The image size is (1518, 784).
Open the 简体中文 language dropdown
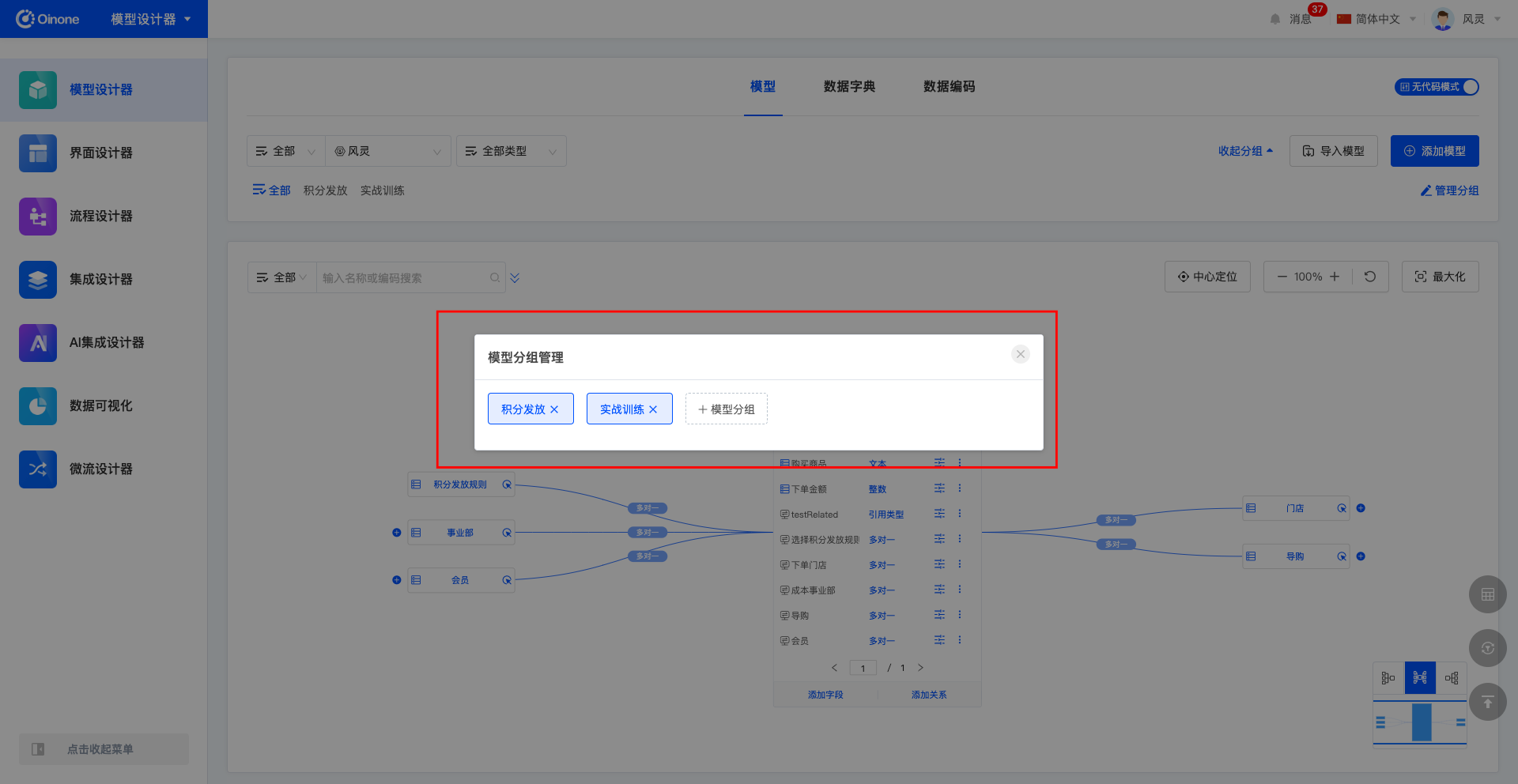1376,19
